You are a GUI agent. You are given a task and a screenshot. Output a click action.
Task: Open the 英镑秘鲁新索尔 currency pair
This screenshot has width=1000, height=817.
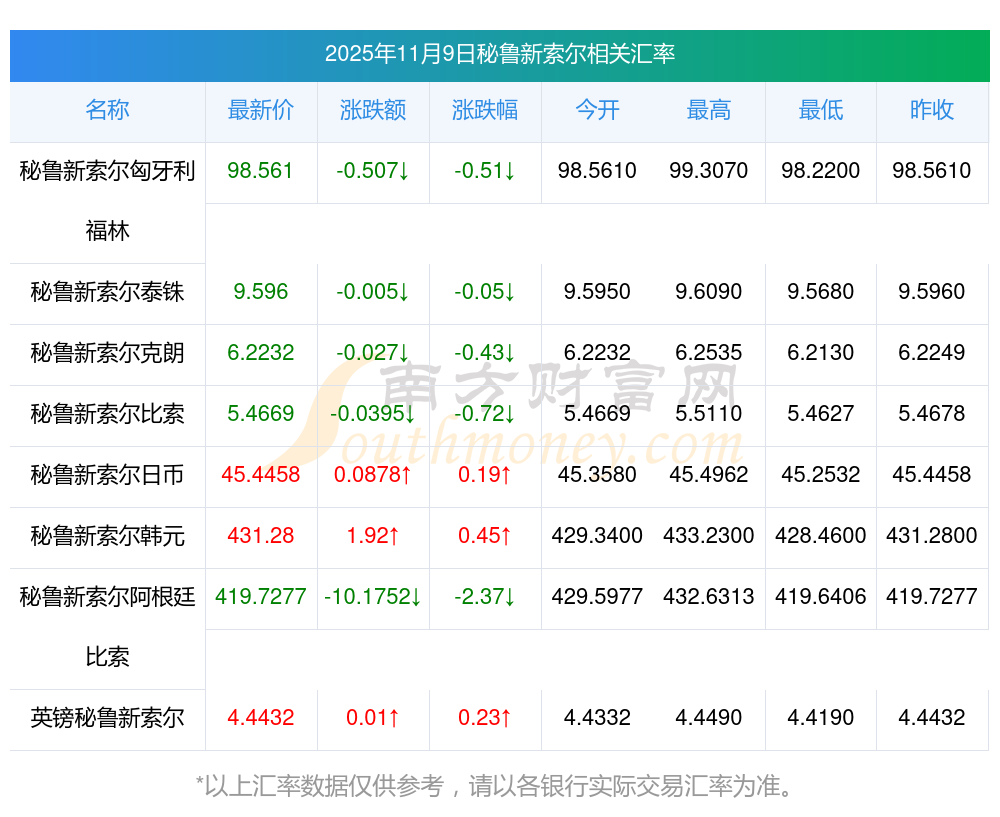click(x=107, y=718)
